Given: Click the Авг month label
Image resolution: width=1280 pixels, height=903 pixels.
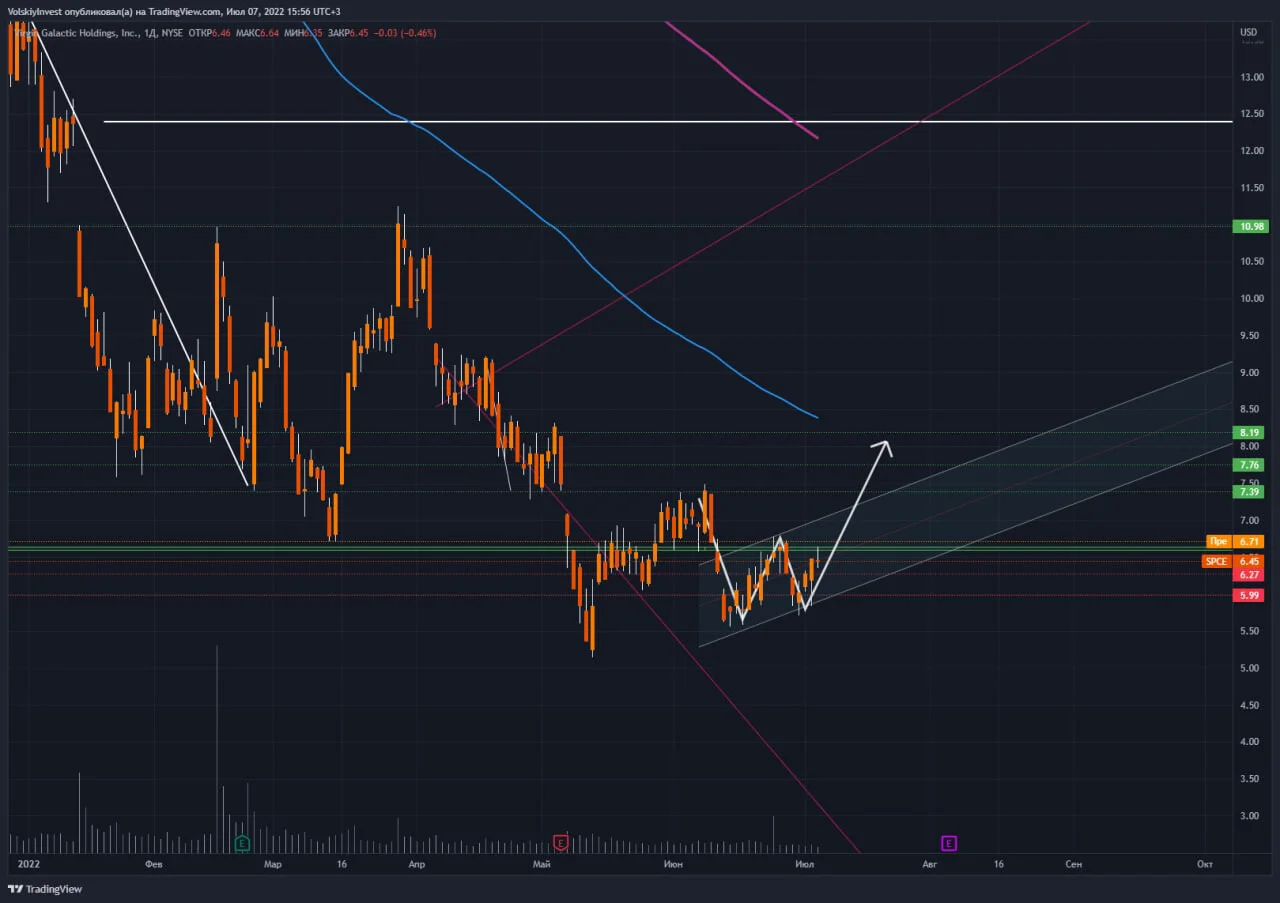Looking at the screenshot, I should point(930,863).
